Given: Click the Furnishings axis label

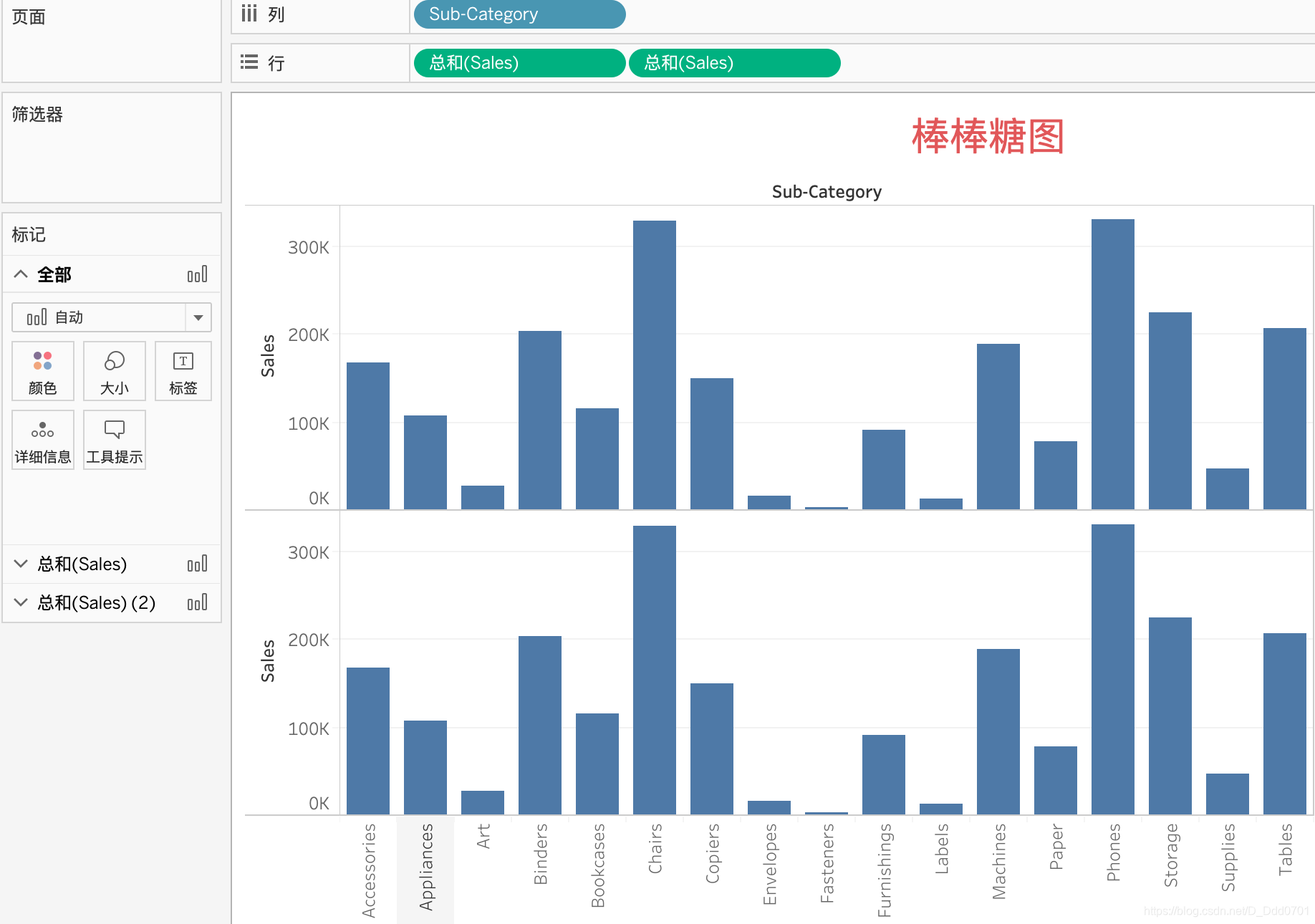Looking at the screenshot, I should [x=885, y=870].
